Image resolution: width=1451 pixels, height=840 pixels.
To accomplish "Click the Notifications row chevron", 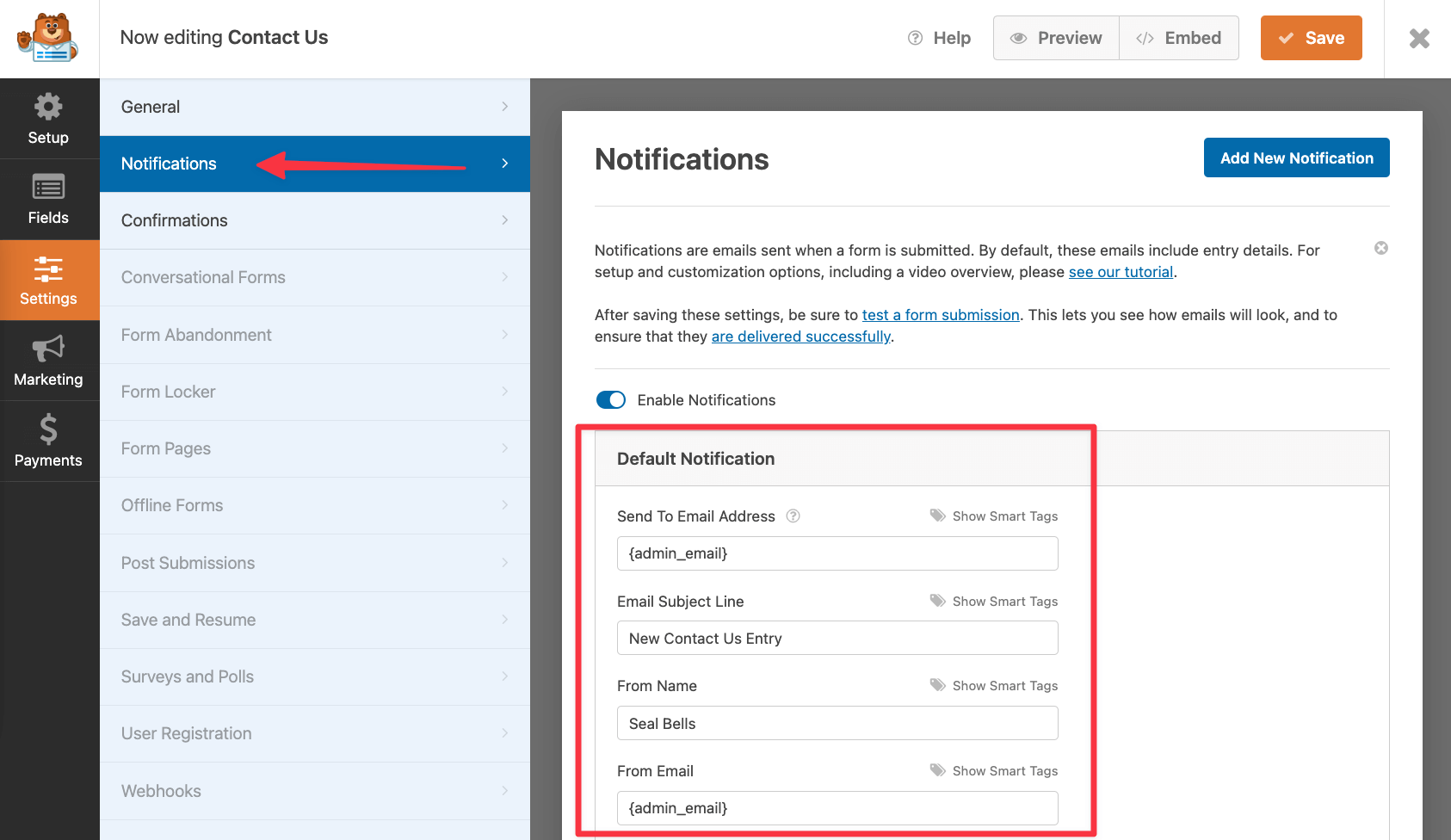I will 505,164.
